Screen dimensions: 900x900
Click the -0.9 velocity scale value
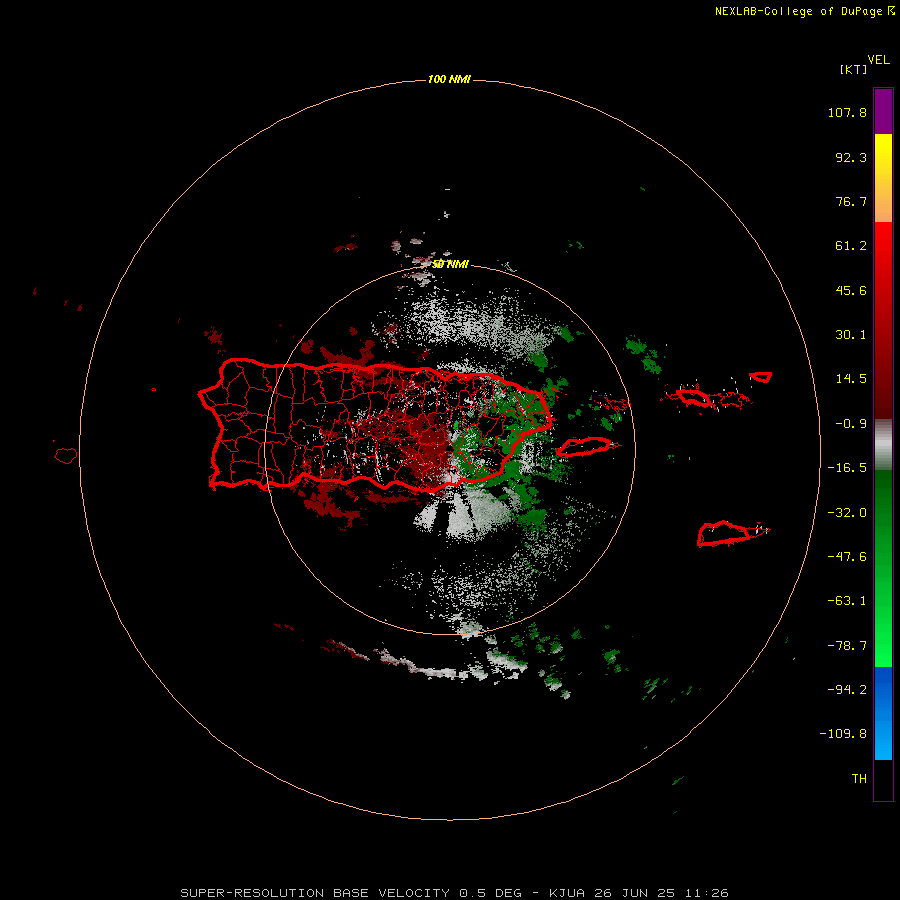[851, 424]
